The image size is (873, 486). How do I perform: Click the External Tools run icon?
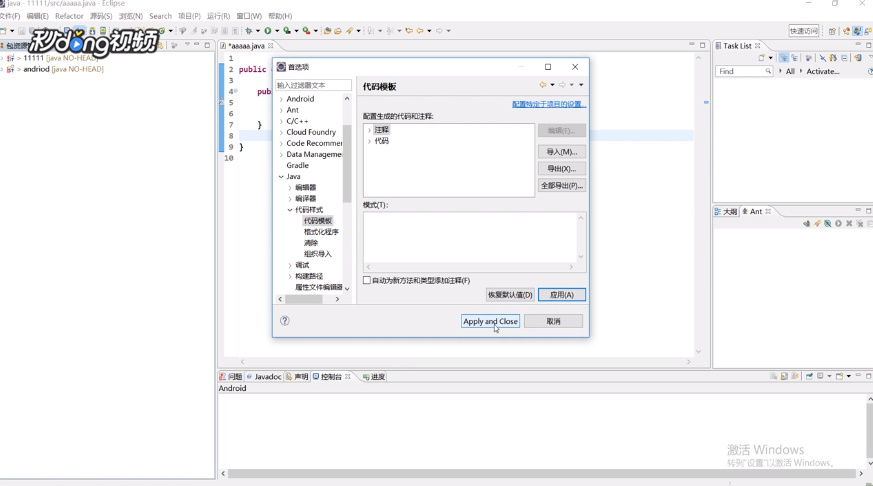tap(306, 31)
